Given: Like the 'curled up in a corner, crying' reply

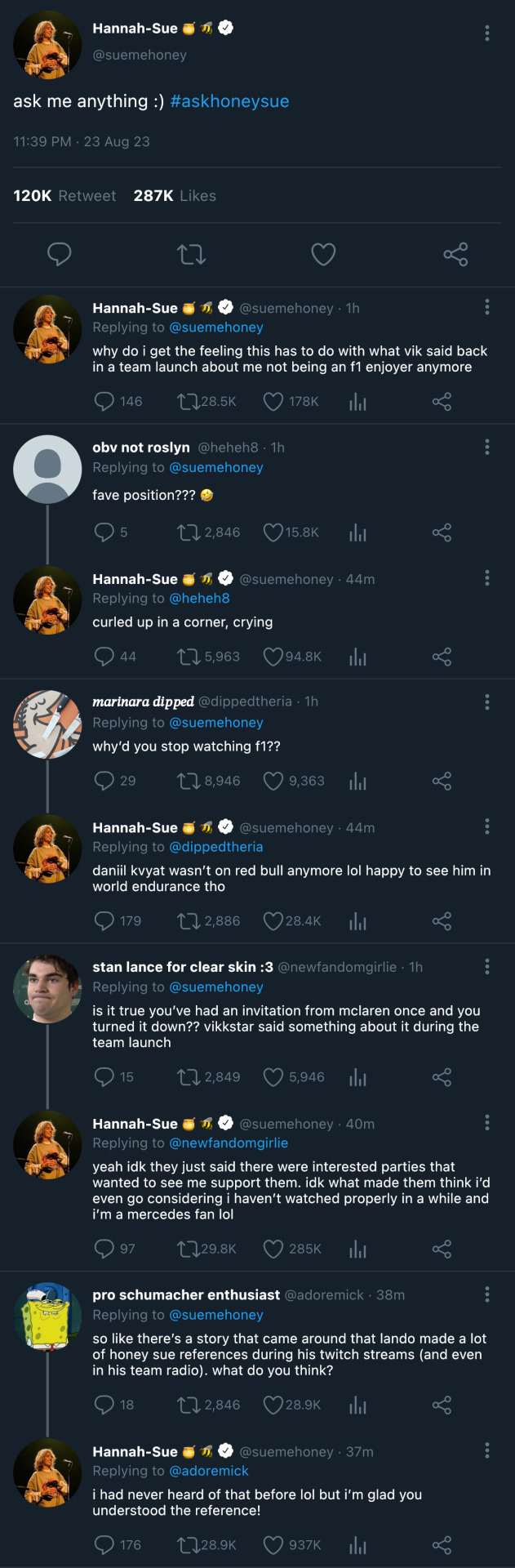Looking at the screenshot, I should (273, 657).
